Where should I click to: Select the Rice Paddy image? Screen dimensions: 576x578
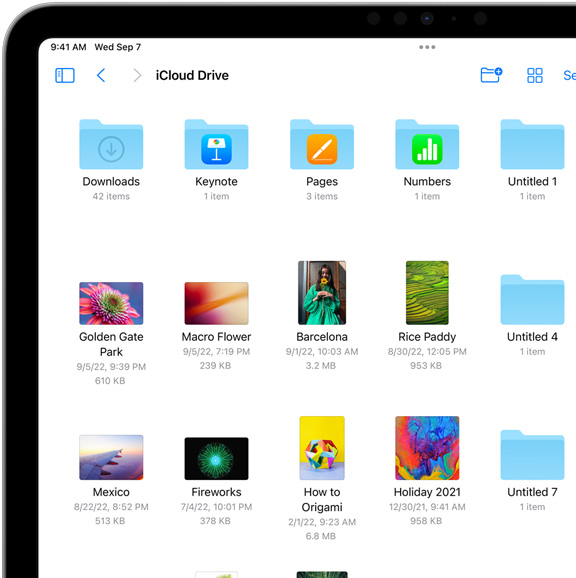(427, 293)
